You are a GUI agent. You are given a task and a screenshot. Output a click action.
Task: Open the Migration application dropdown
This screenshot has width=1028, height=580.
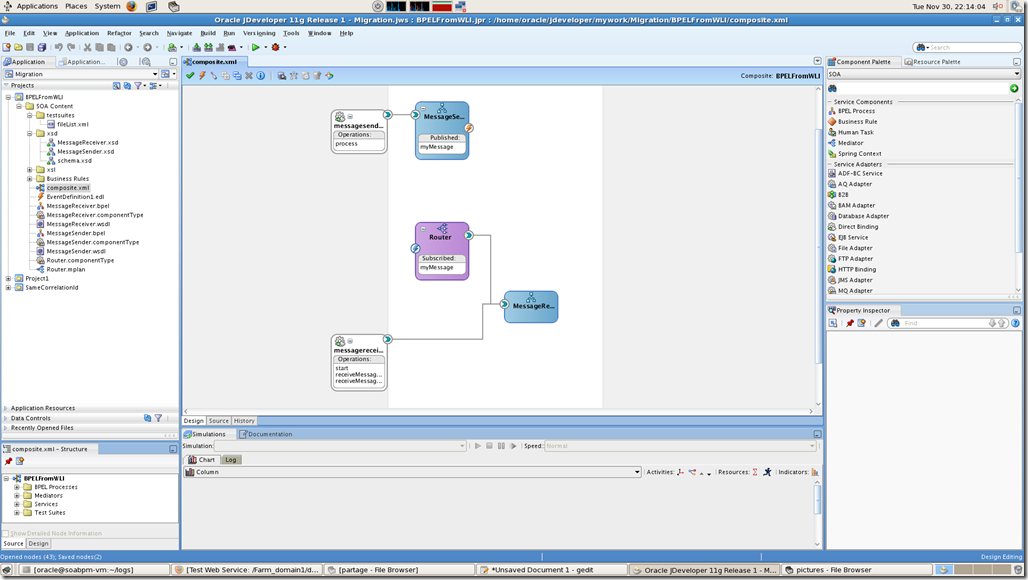tap(81, 74)
